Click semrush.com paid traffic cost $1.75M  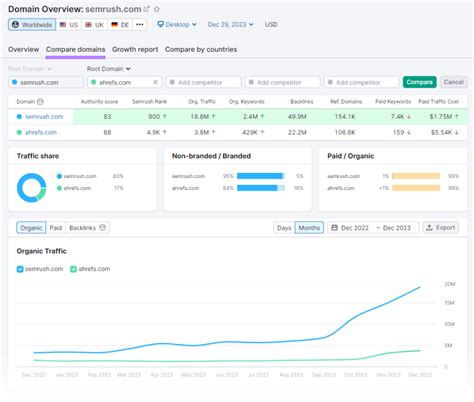point(441,117)
